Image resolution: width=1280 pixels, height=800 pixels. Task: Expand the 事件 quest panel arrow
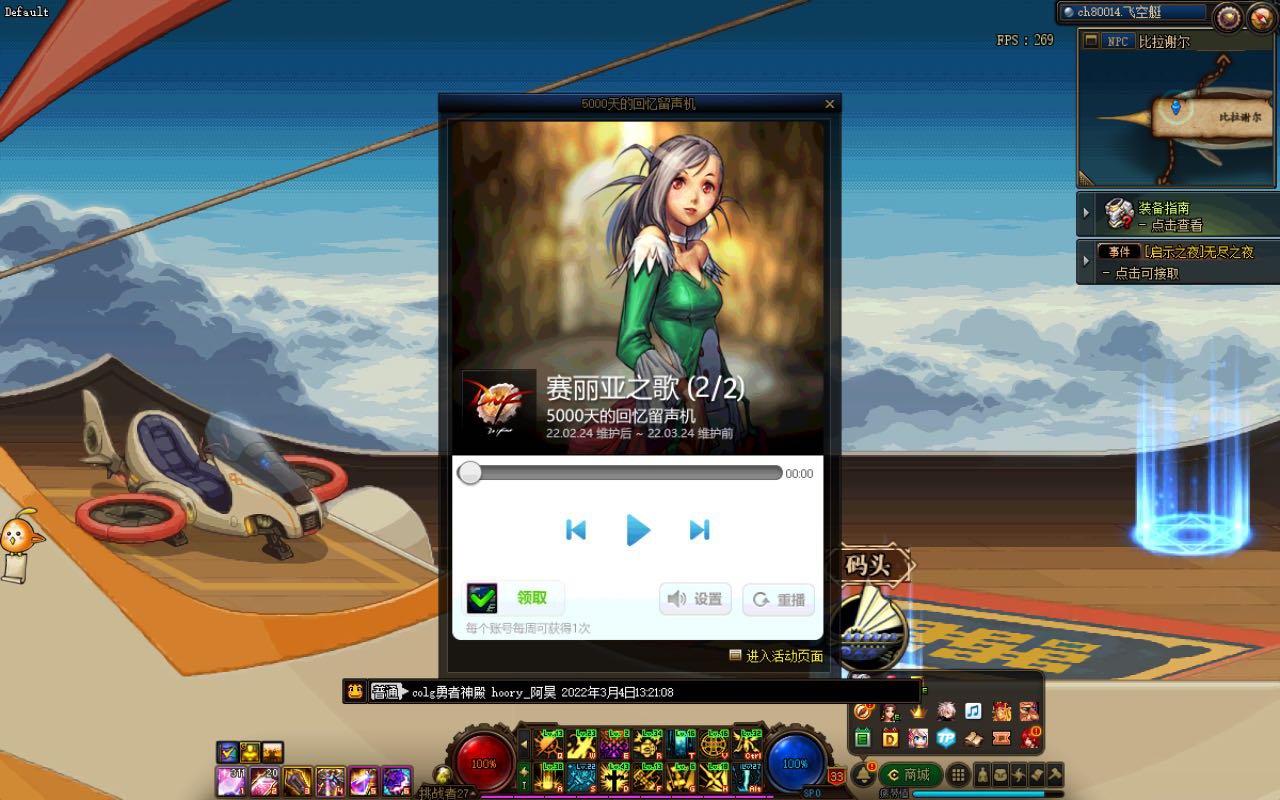click(1086, 261)
